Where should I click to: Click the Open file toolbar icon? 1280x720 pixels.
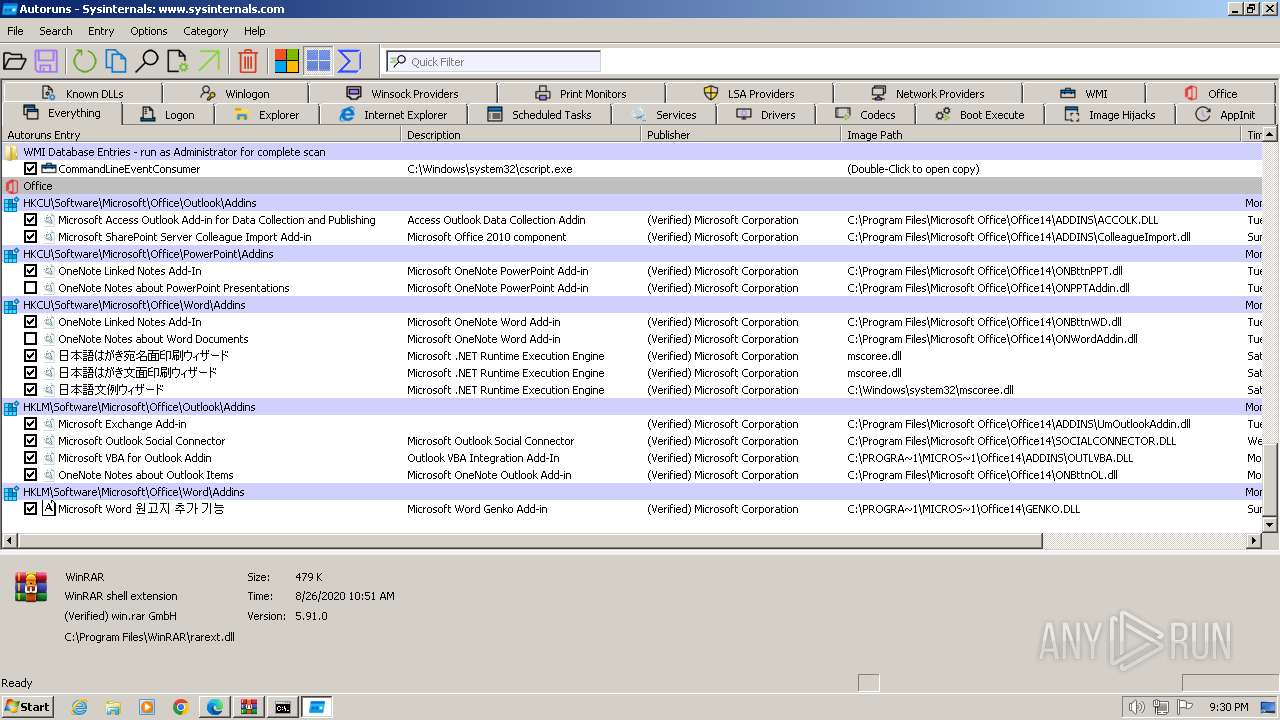coord(14,61)
